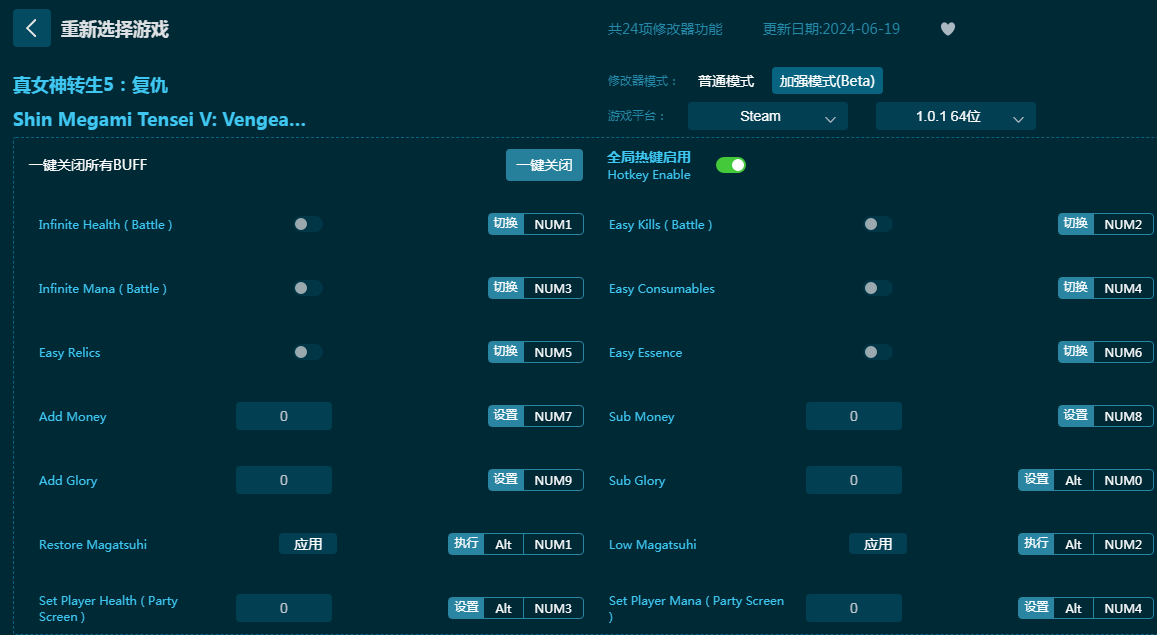Viewport: 1157px width, 635px height.
Task: Click Alt modifier key for Restore Magatsuhi
Action: pyautogui.click(x=504, y=544)
